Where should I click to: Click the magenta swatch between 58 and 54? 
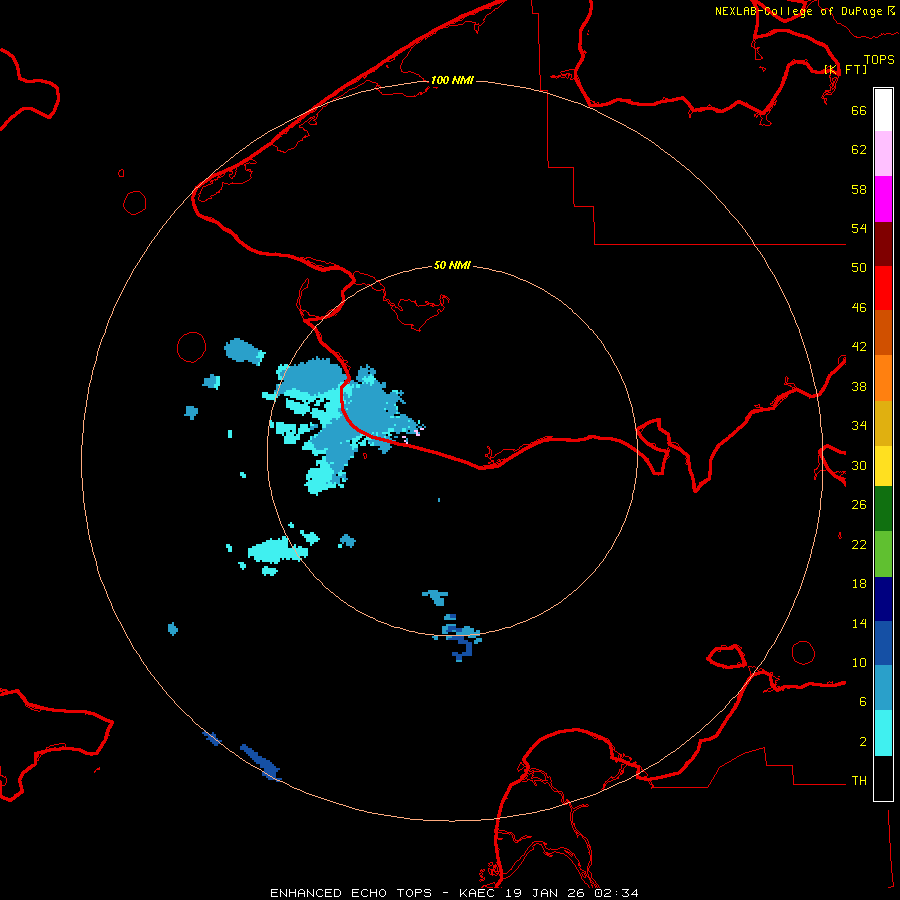[883, 199]
